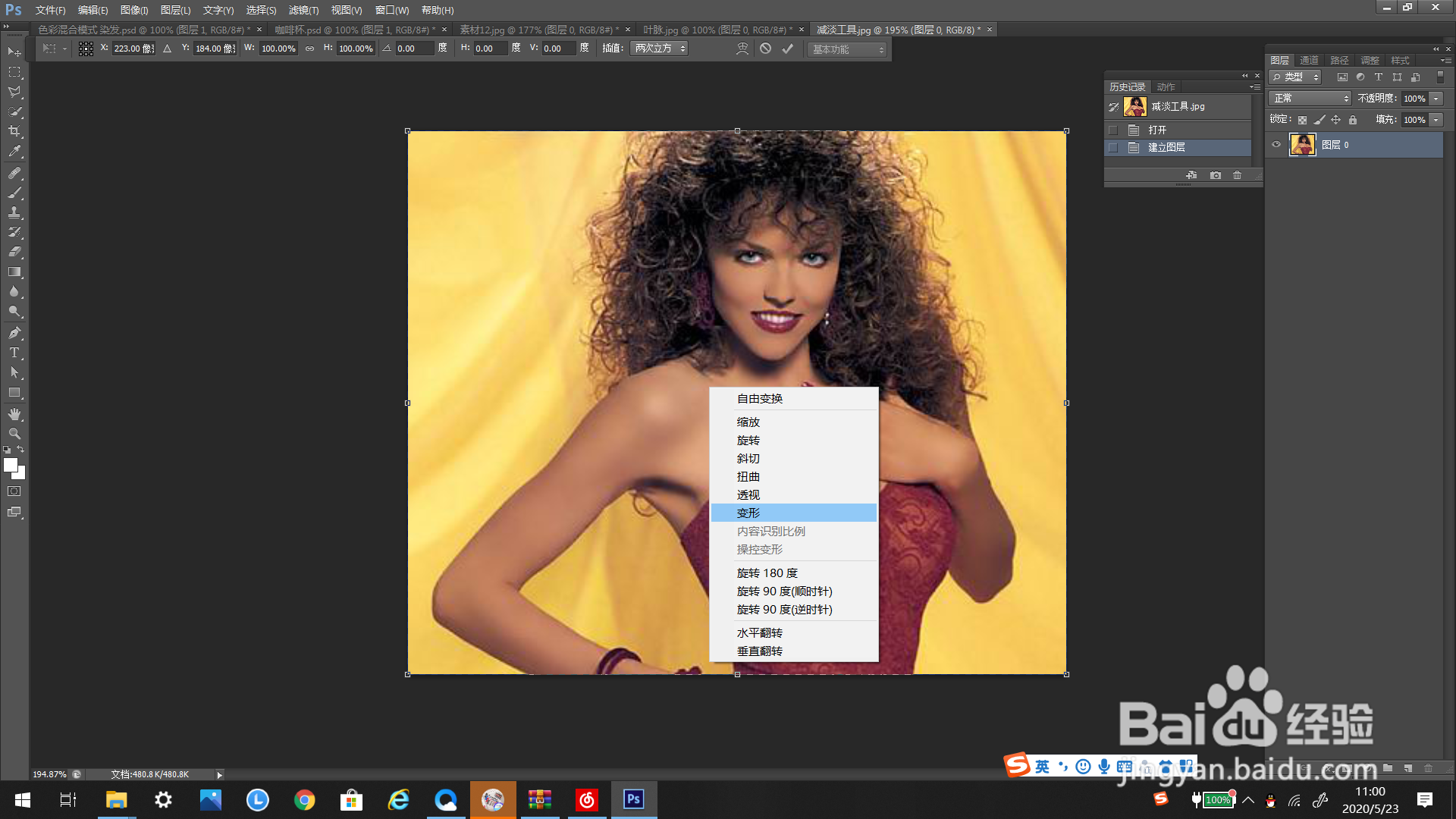The height and width of the screenshot is (819, 1456).
Task: Open the 两次立方 interpolation dropdown
Action: (660, 49)
